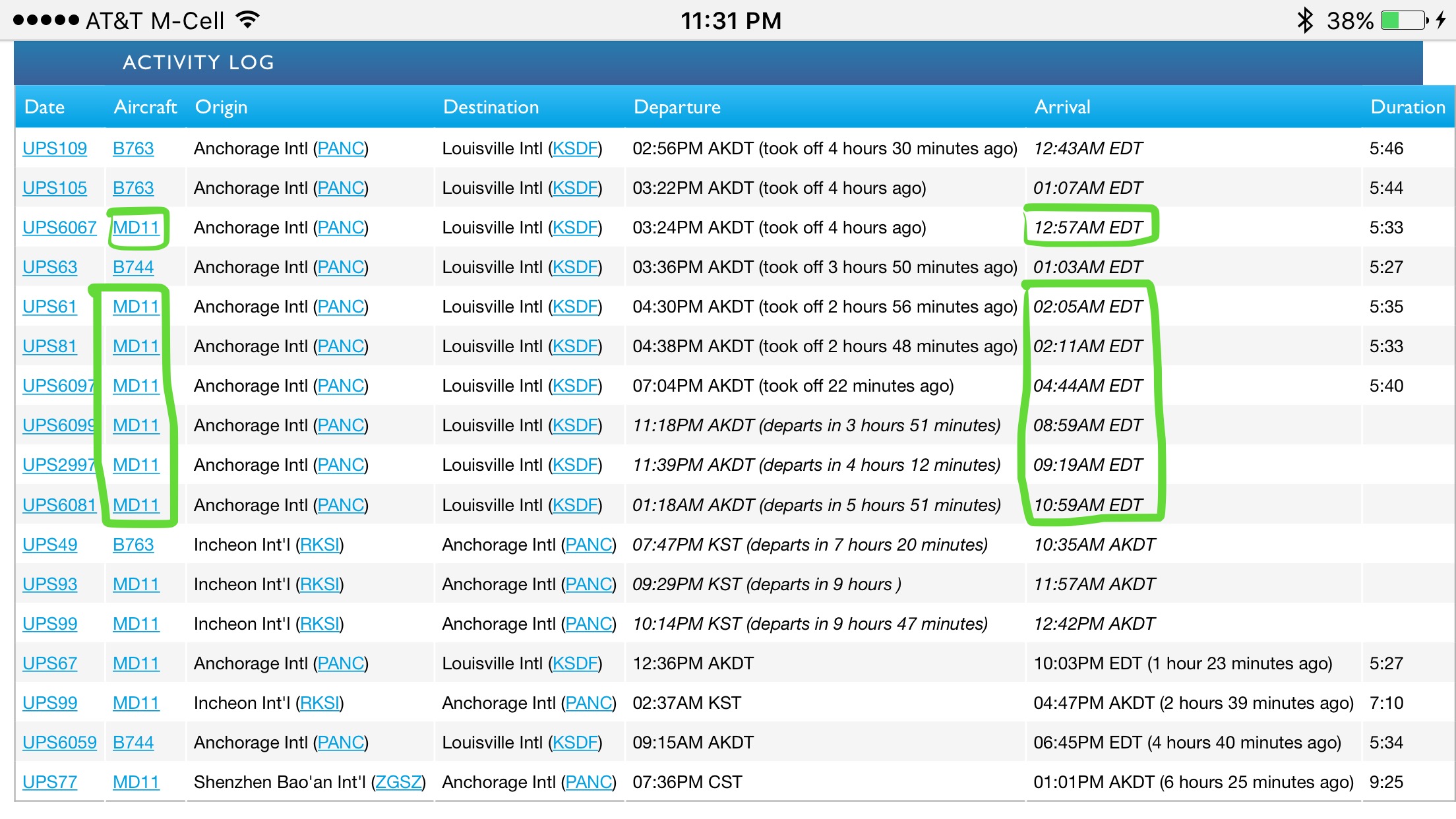Tap the battery indicator icon

(1405, 20)
